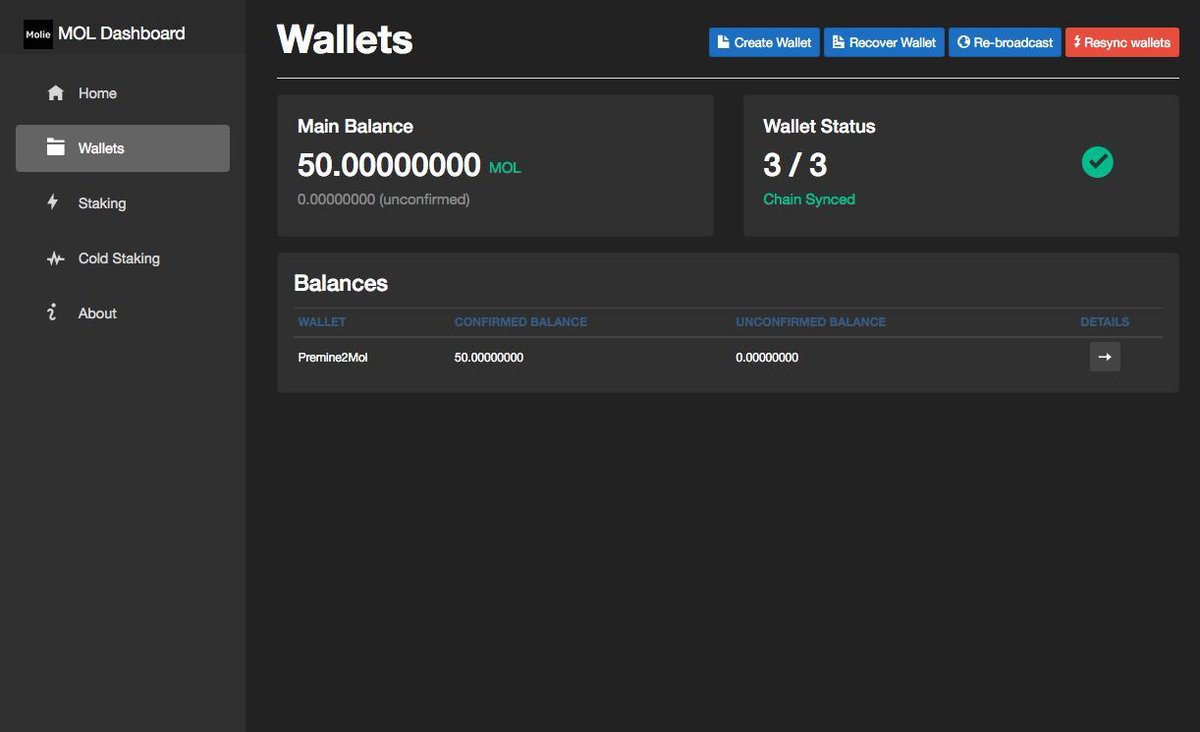The height and width of the screenshot is (732, 1200).
Task: Click the Wallets folder icon
Action: [x=55, y=147]
